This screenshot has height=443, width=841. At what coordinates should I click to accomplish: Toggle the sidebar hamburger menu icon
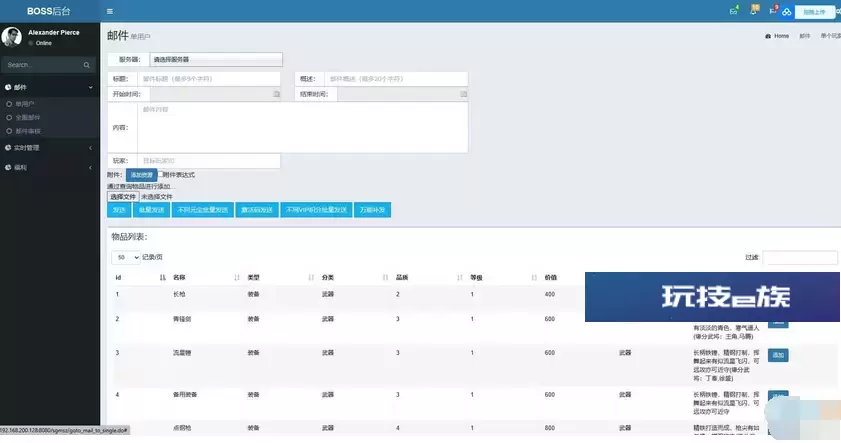pyautogui.click(x=109, y=11)
